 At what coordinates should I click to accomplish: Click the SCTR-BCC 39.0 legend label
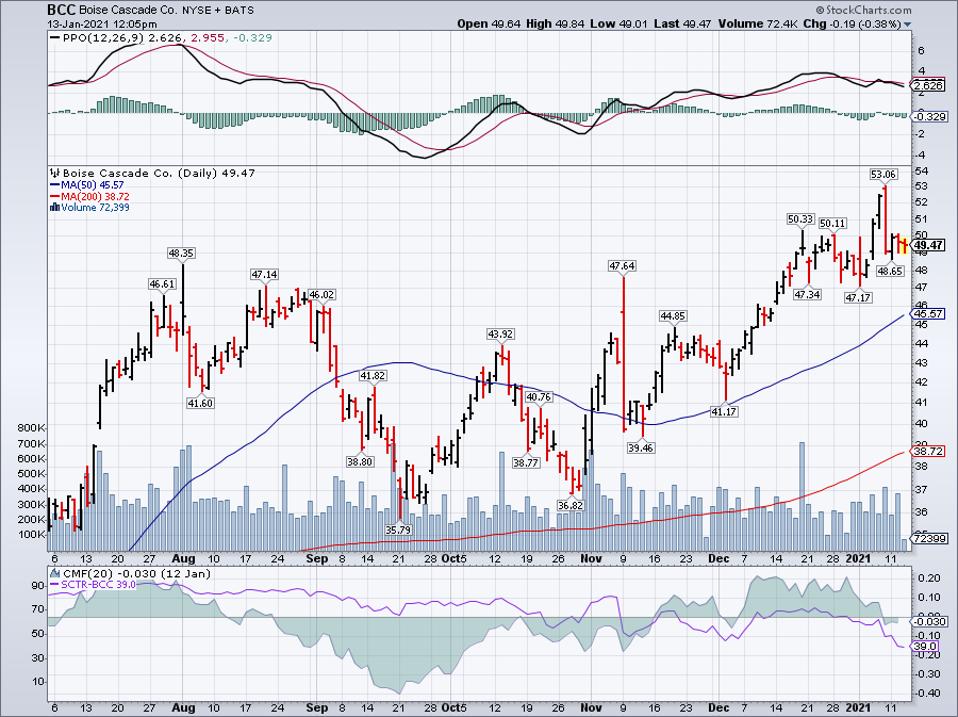point(92,584)
